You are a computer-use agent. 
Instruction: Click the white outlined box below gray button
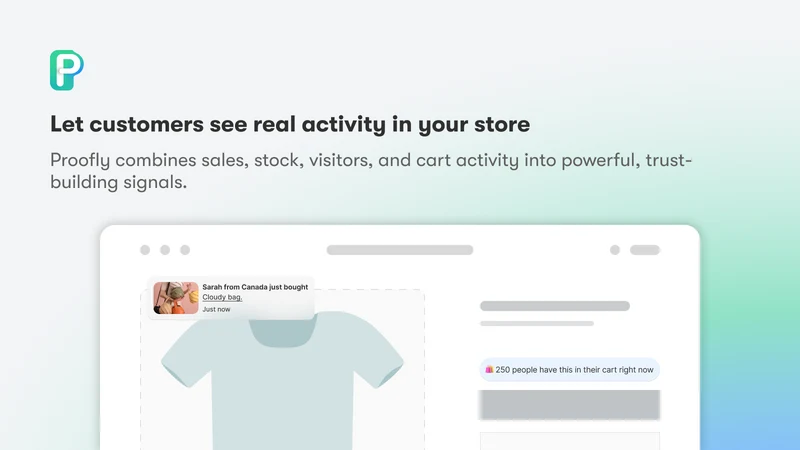[569, 441]
